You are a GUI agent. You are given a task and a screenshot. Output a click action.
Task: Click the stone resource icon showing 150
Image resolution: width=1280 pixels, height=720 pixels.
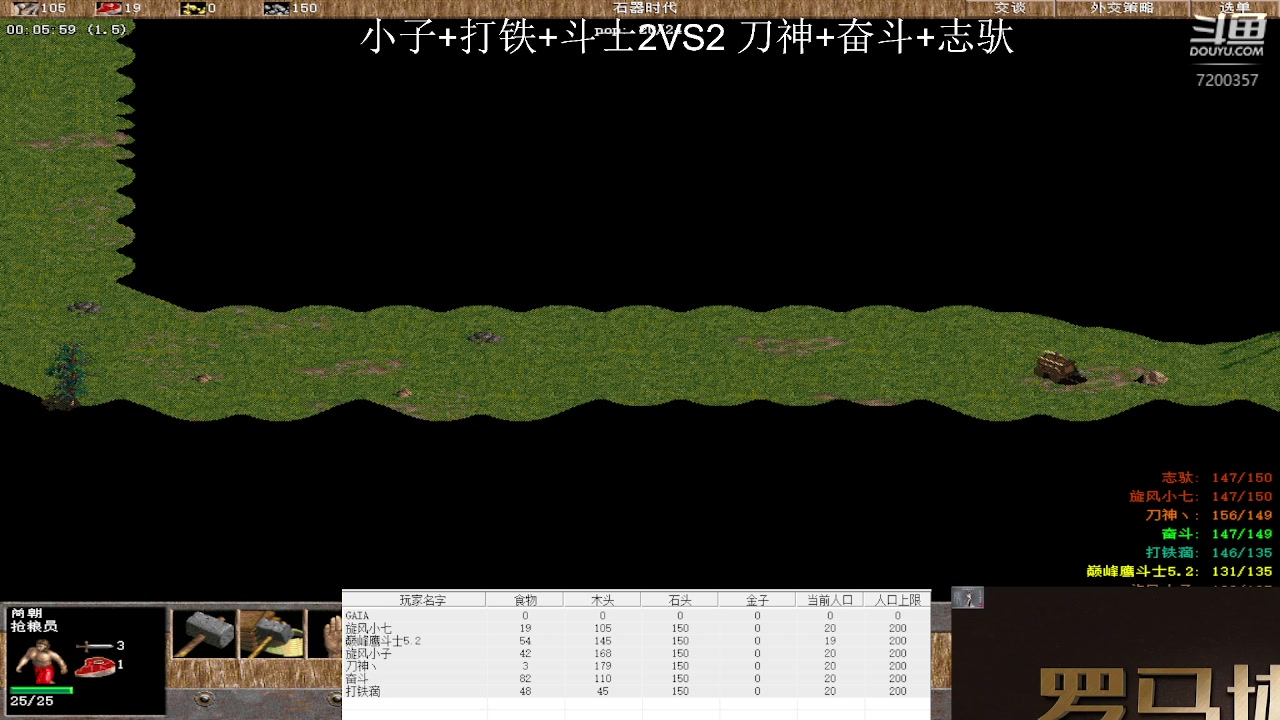coord(277,8)
